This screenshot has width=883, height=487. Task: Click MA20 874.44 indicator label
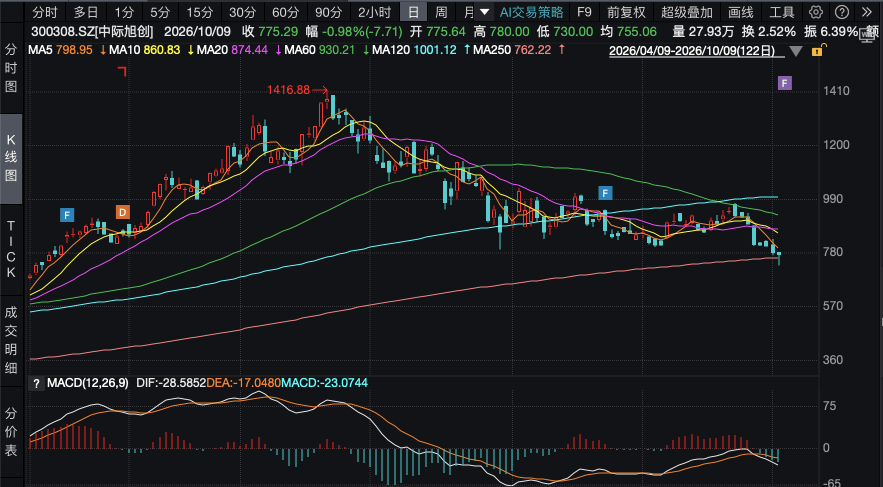pyautogui.click(x=231, y=50)
